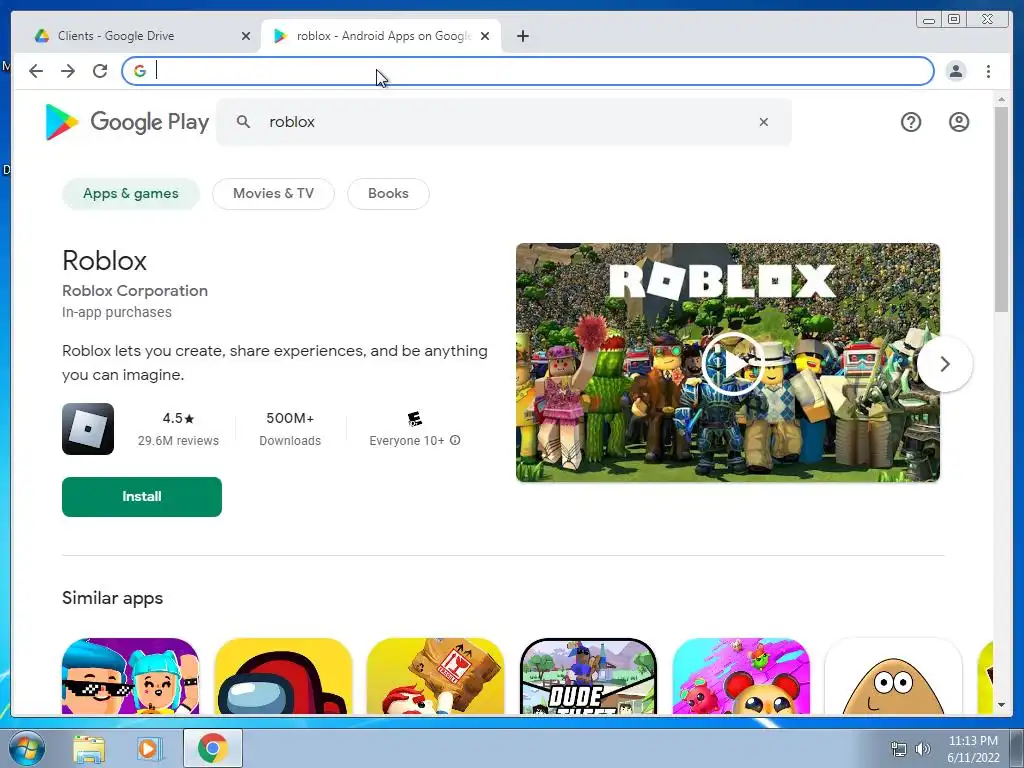Install the Roblox app

click(x=142, y=496)
